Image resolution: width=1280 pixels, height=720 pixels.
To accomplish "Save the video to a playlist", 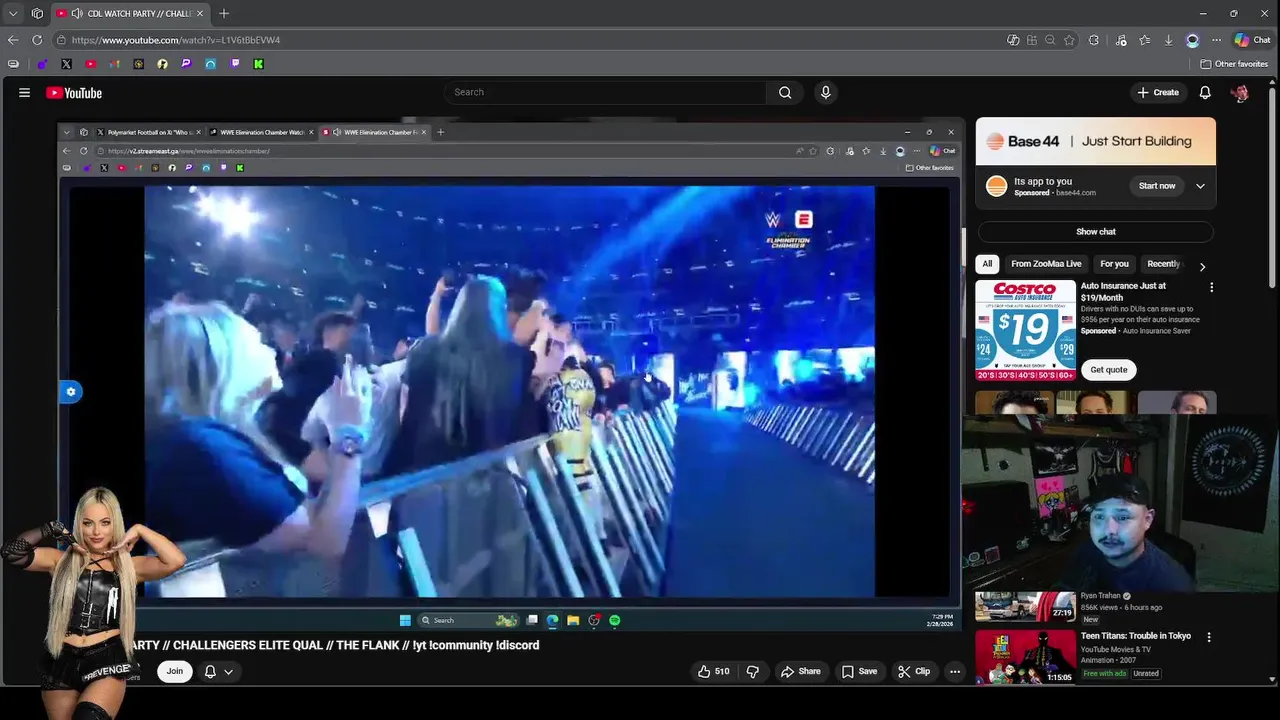I will (859, 671).
